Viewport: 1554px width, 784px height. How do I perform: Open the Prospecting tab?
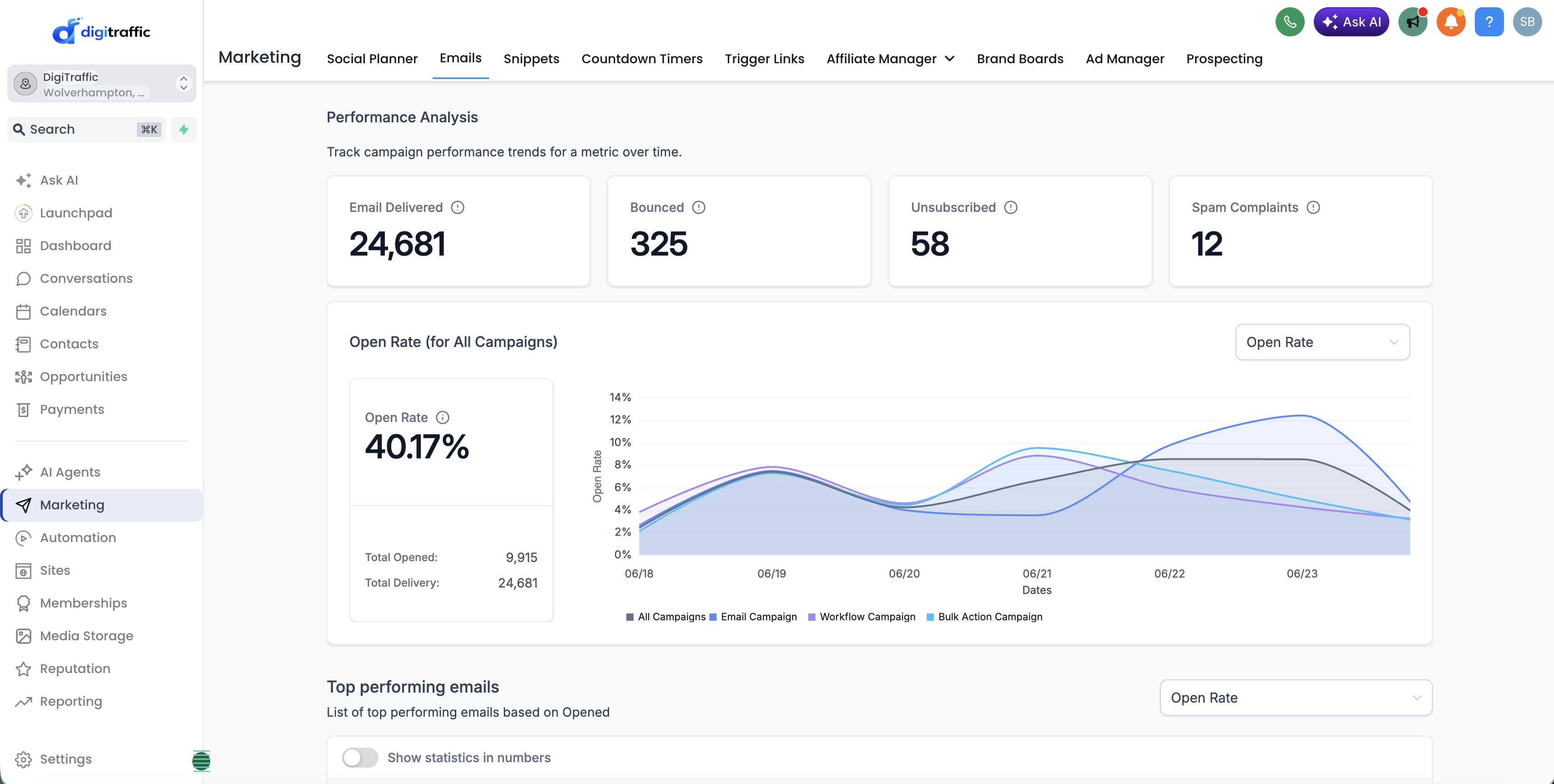pos(1224,59)
